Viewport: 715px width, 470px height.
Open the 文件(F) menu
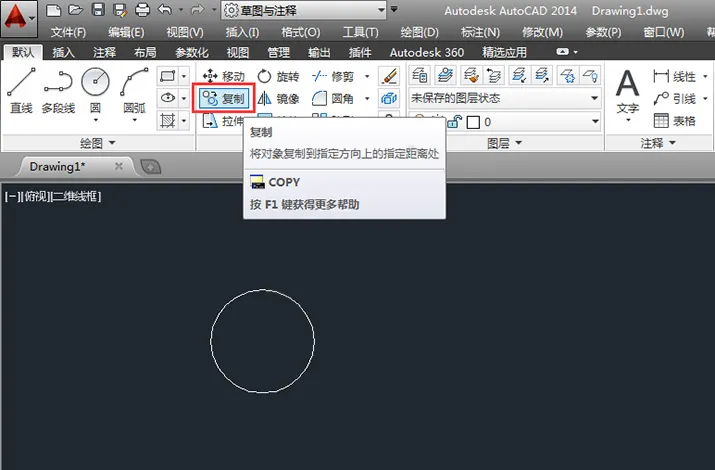click(x=68, y=32)
